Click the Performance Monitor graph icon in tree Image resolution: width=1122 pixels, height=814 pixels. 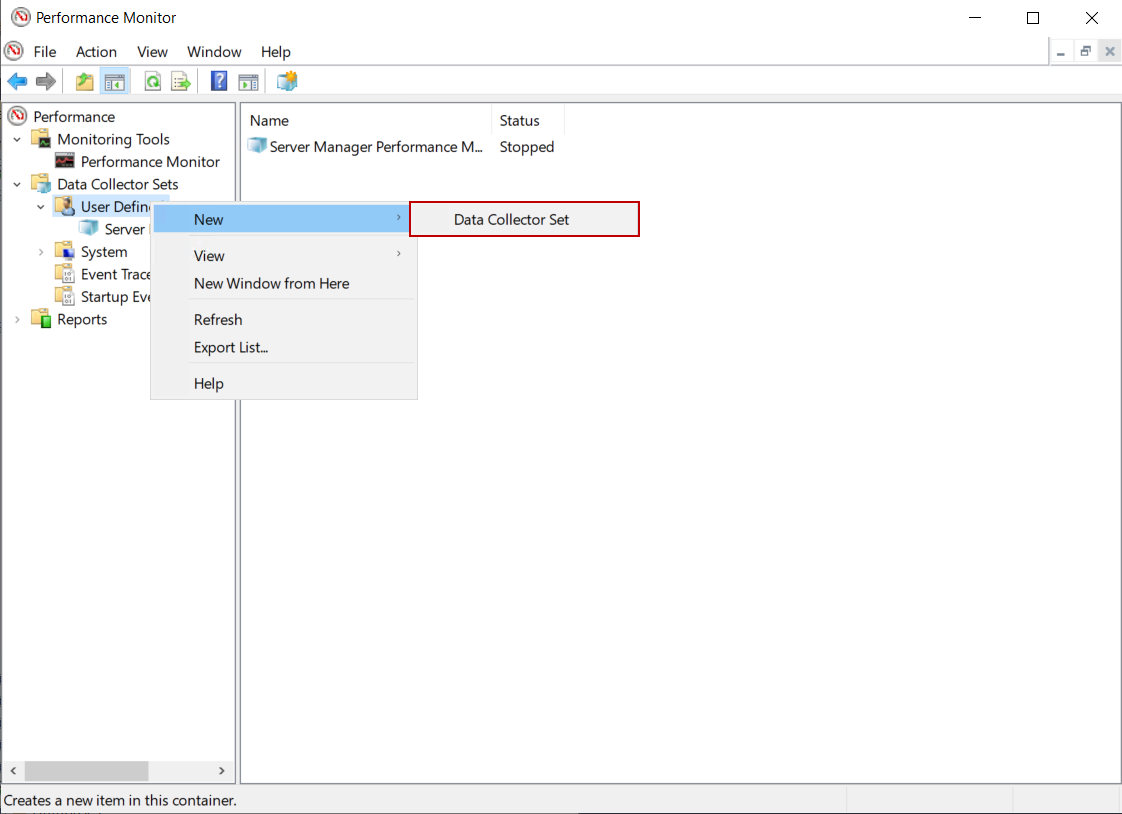click(x=65, y=162)
